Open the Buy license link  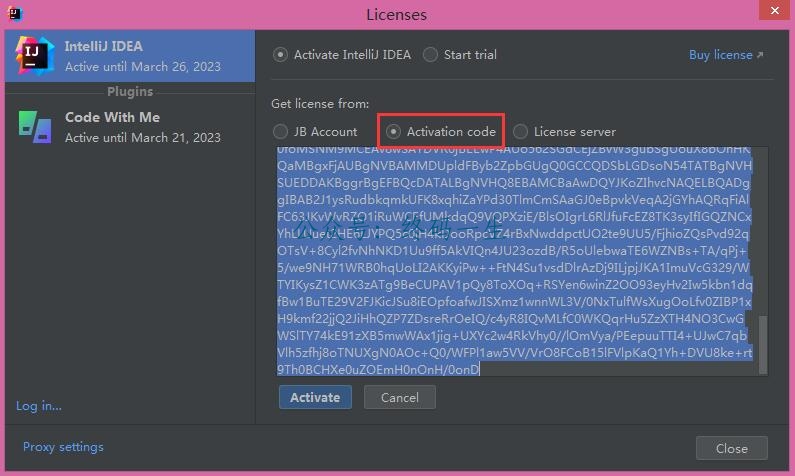click(726, 55)
